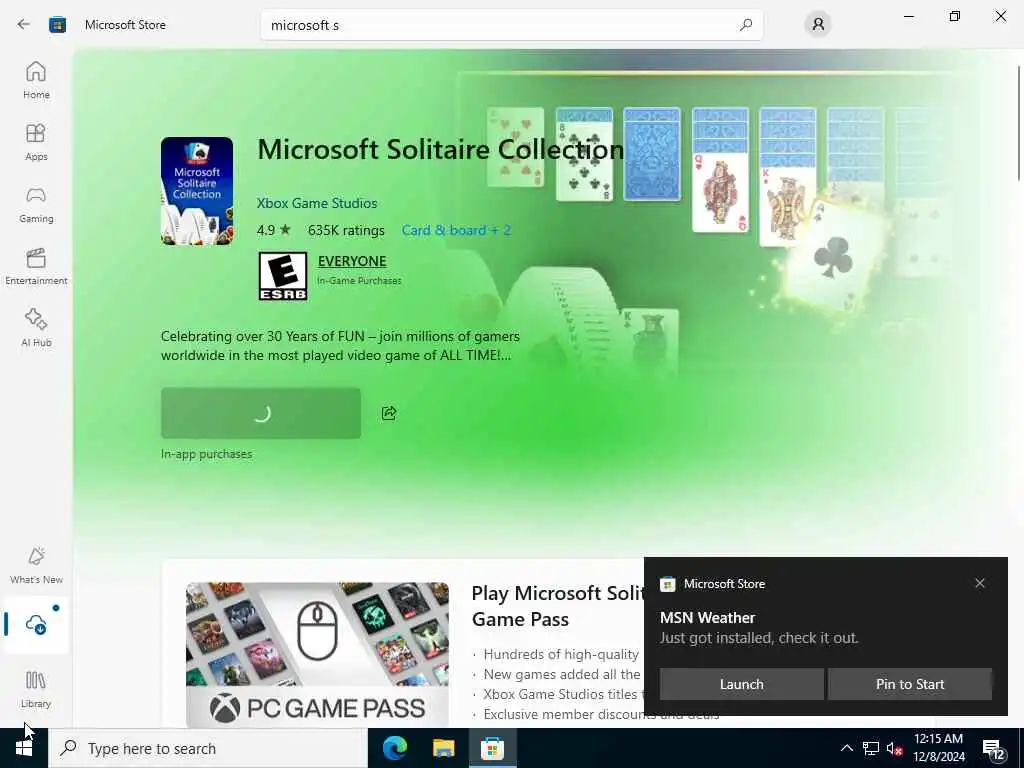Go back with the Store back arrow
Image resolution: width=1024 pixels, height=768 pixels.
24,25
